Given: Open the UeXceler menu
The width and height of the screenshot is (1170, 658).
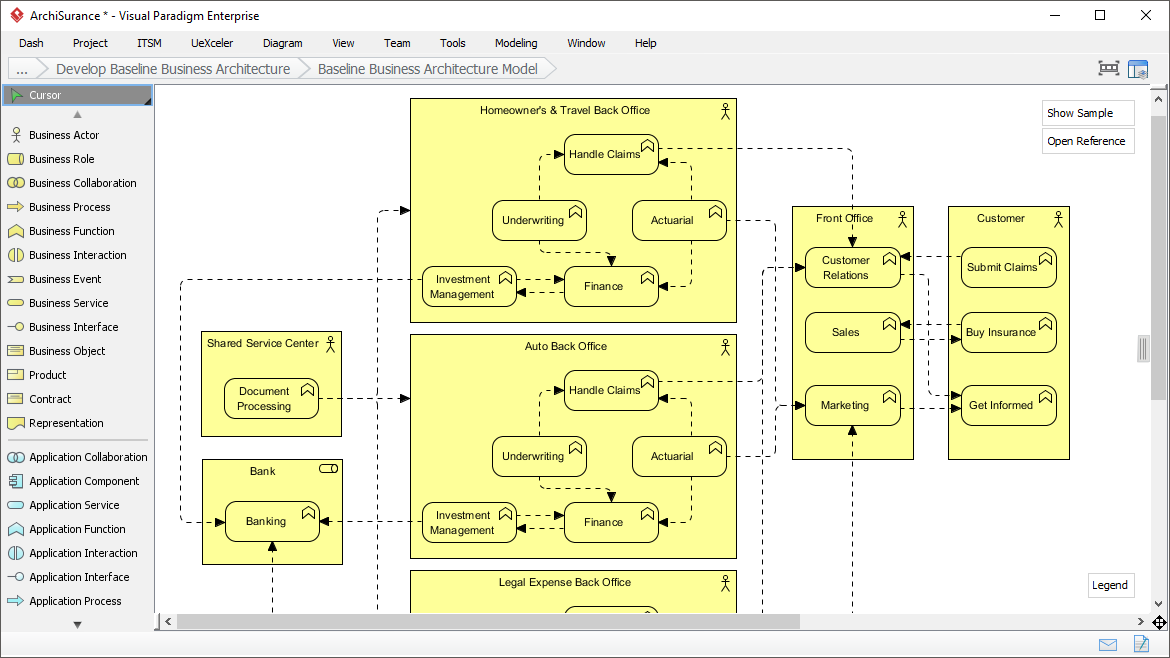Looking at the screenshot, I should click(x=212, y=43).
